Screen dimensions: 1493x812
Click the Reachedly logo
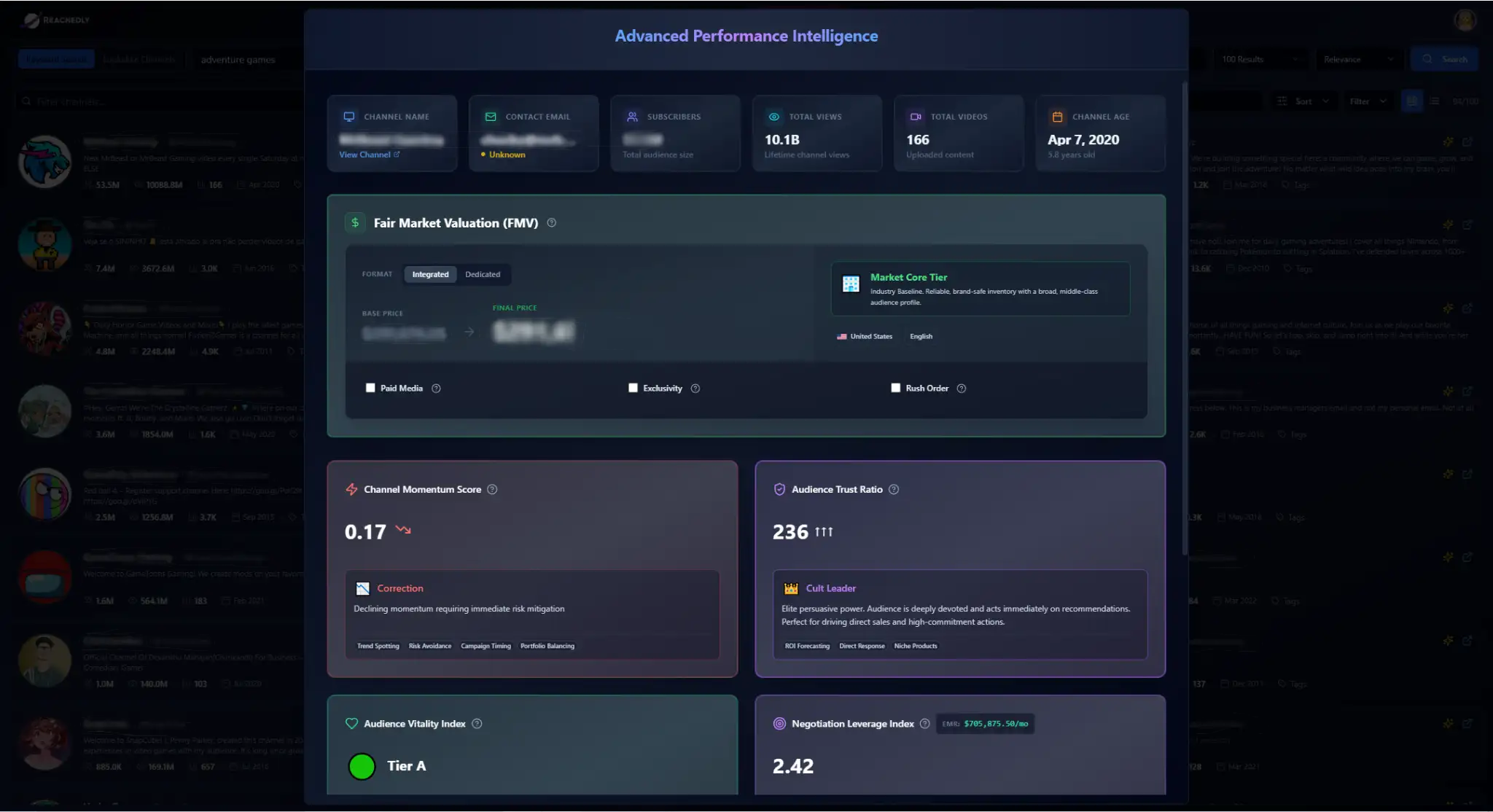56,20
